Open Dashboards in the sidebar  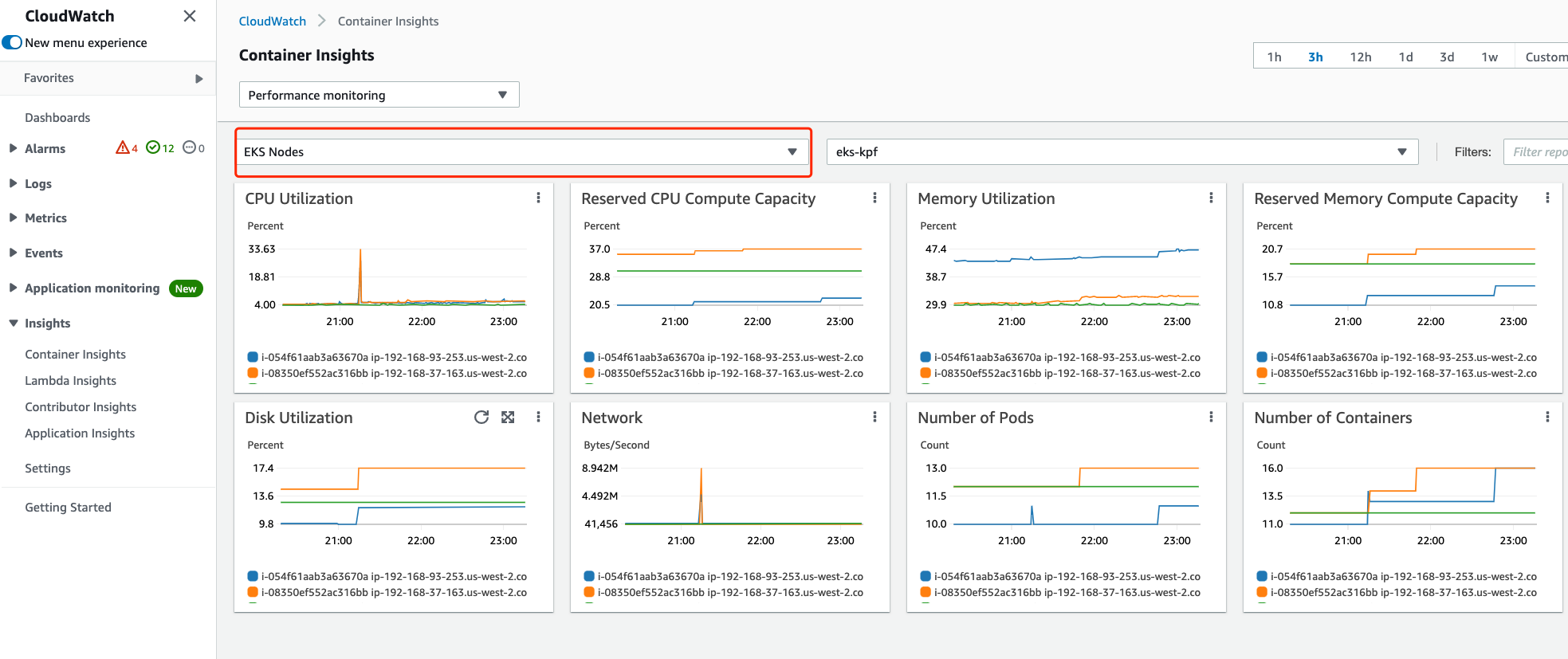[x=57, y=117]
